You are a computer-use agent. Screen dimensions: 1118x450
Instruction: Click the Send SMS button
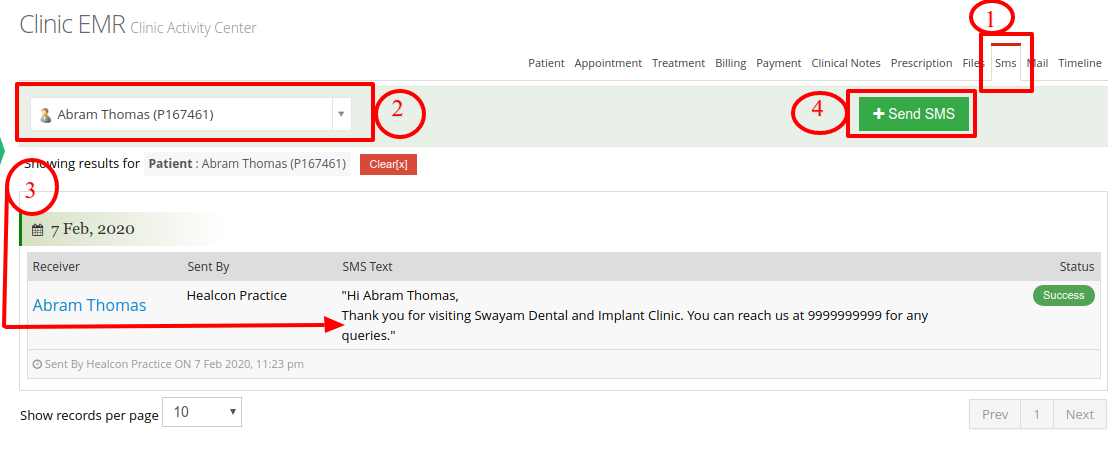(913, 114)
